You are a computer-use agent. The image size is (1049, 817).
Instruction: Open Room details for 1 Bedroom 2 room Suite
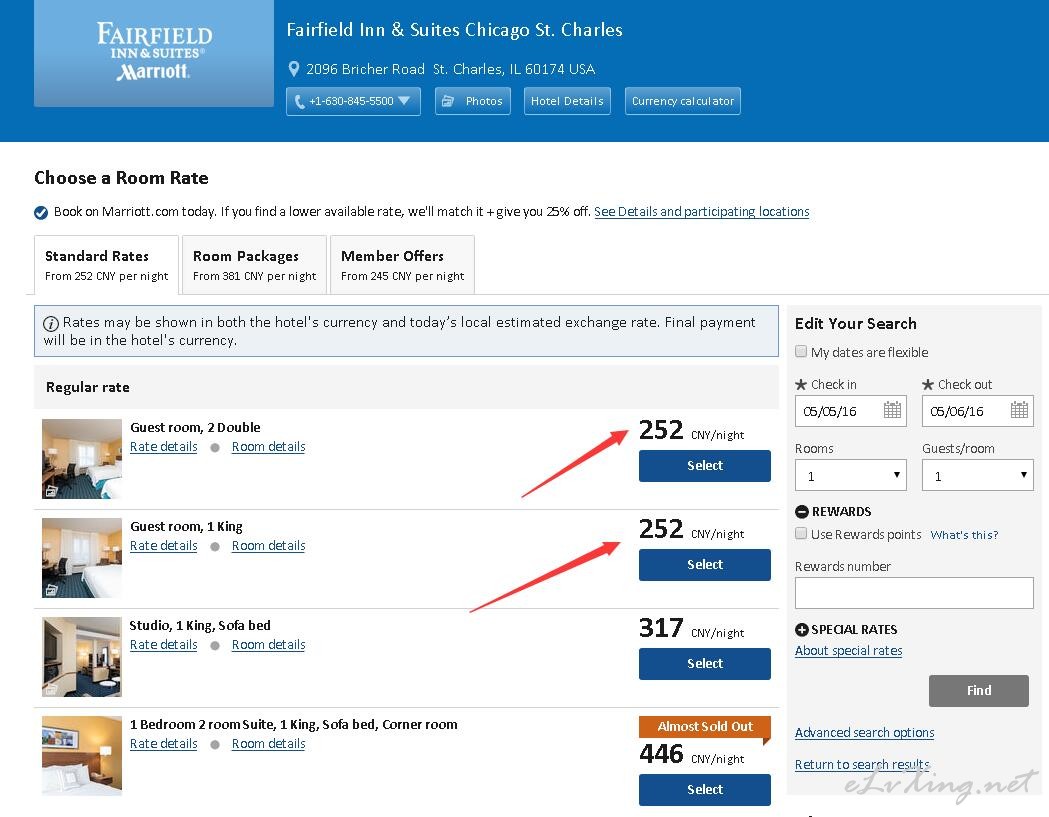(x=268, y=744)
